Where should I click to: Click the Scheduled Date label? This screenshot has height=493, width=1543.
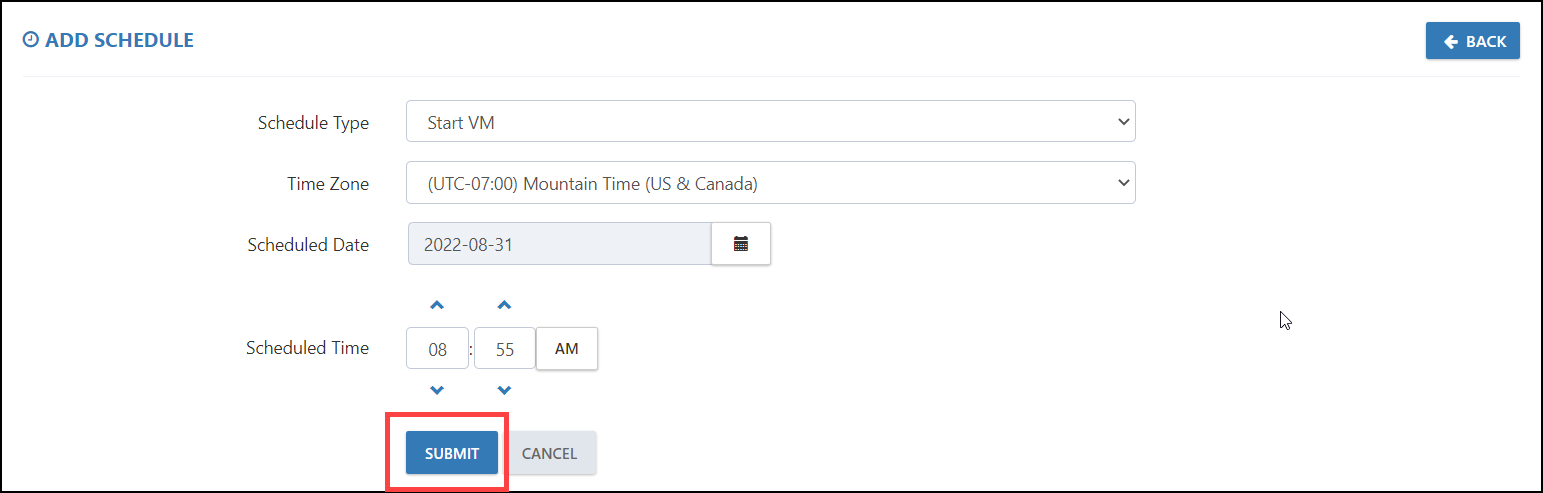point(308,245)
